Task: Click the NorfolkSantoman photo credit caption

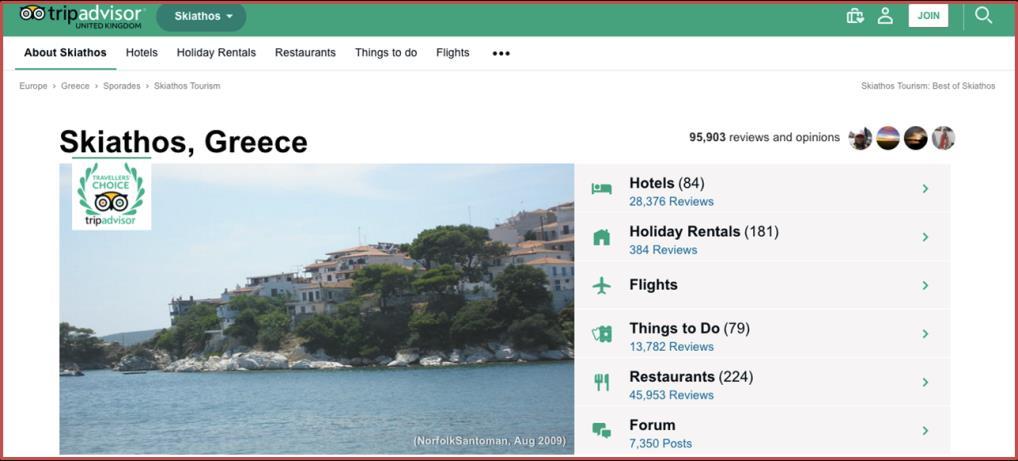Action: [490, 442]
